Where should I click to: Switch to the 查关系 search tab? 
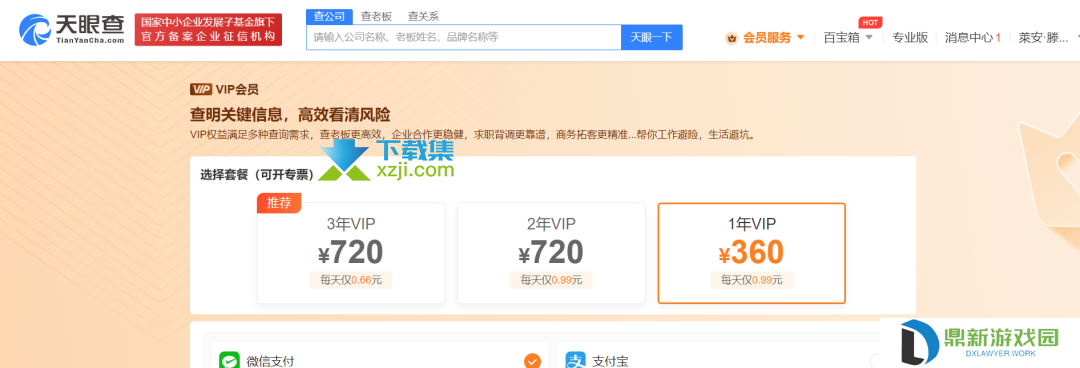tap(423, 17)
